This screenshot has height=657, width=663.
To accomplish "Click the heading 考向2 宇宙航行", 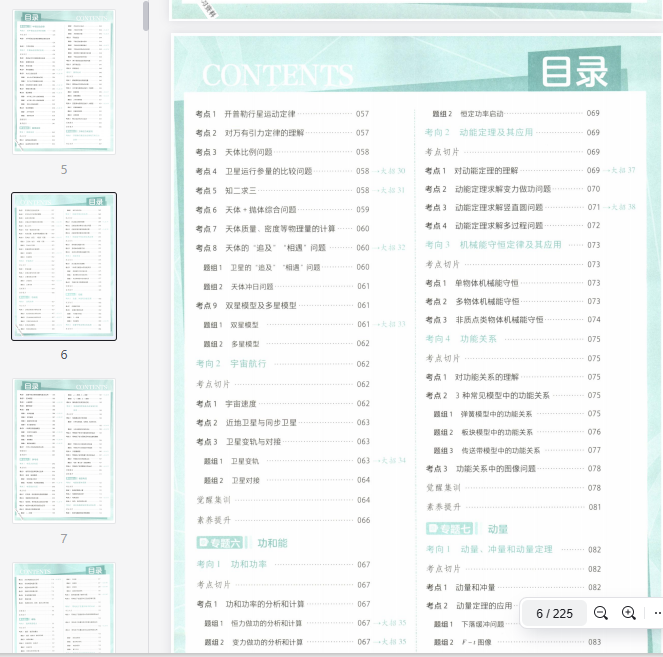I will pos(231,364).
